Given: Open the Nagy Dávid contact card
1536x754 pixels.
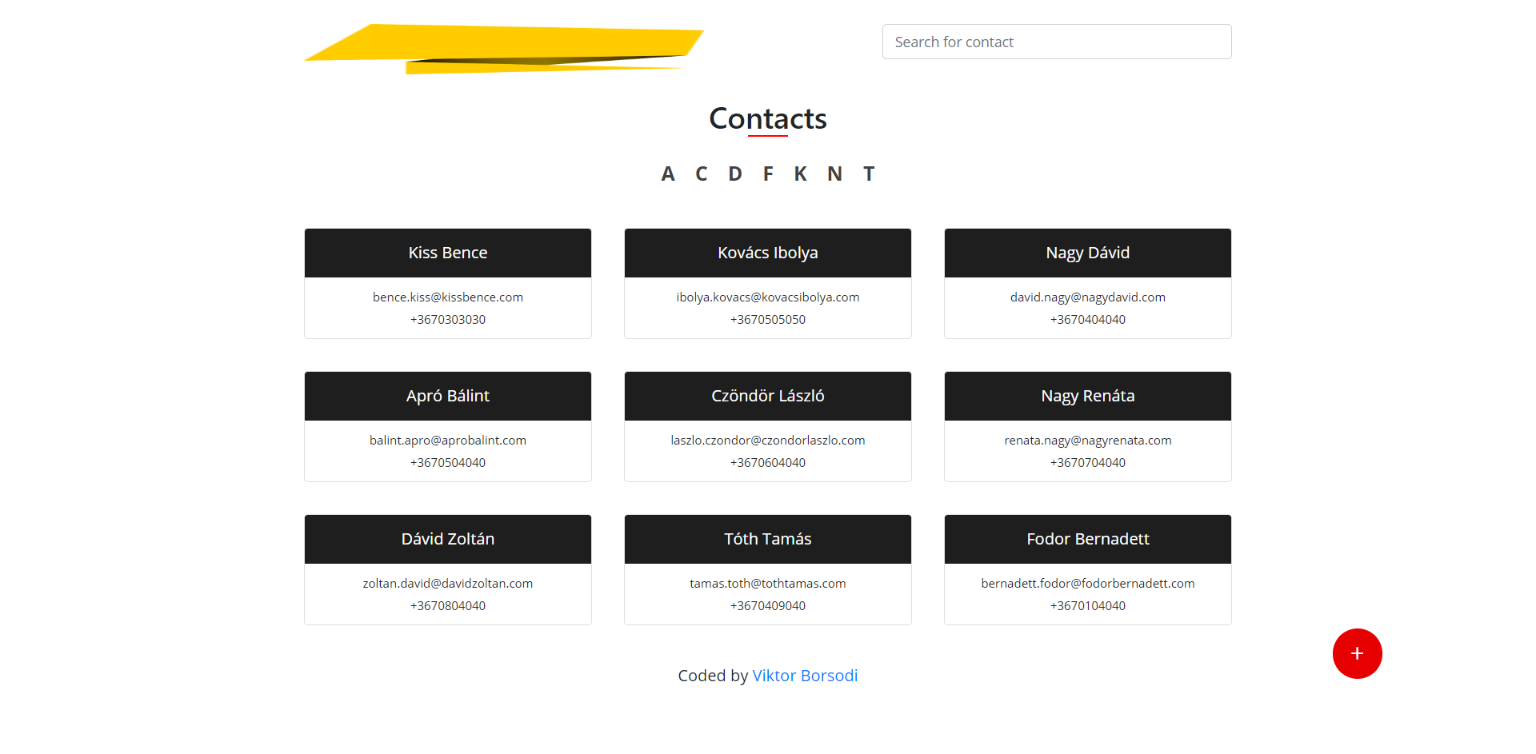Looking at the screenshot, I should [x=1088, y=283].
